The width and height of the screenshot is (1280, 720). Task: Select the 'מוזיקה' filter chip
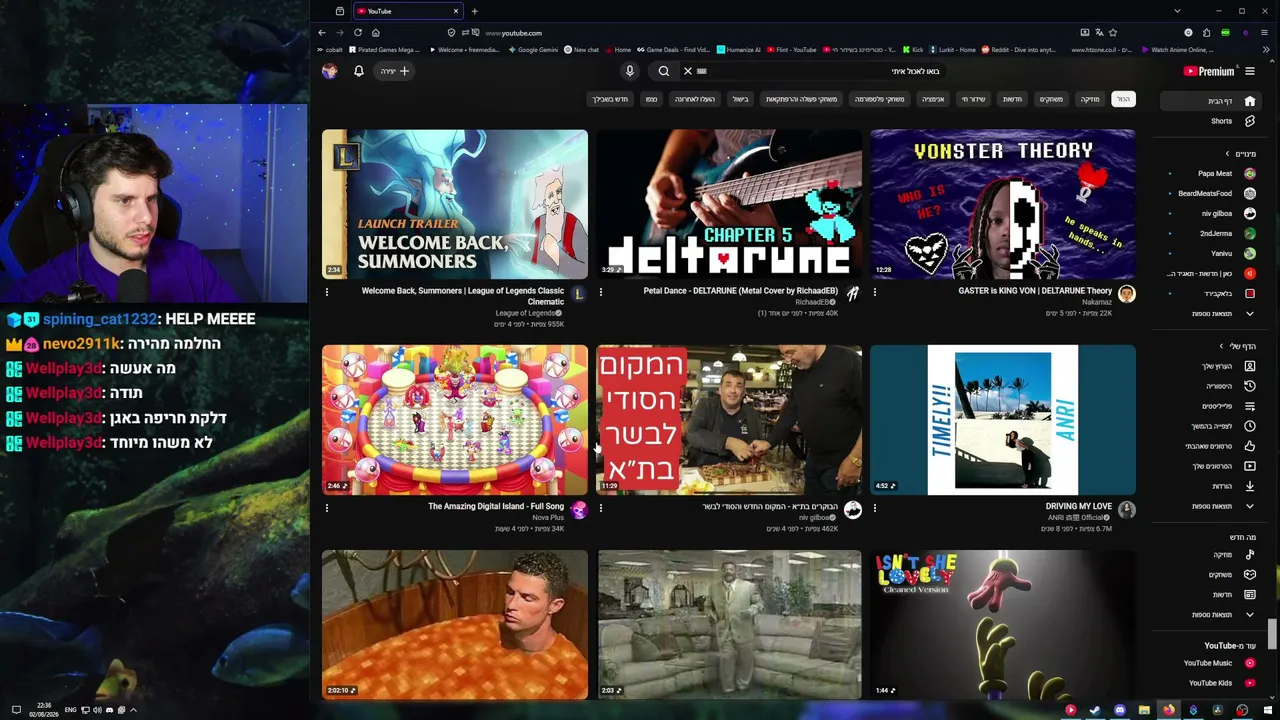[1090, 99]
